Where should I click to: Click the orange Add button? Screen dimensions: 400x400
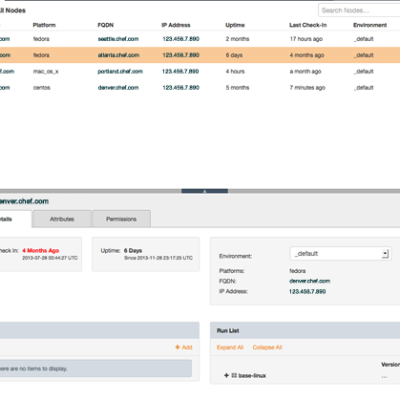click(184, 347)
